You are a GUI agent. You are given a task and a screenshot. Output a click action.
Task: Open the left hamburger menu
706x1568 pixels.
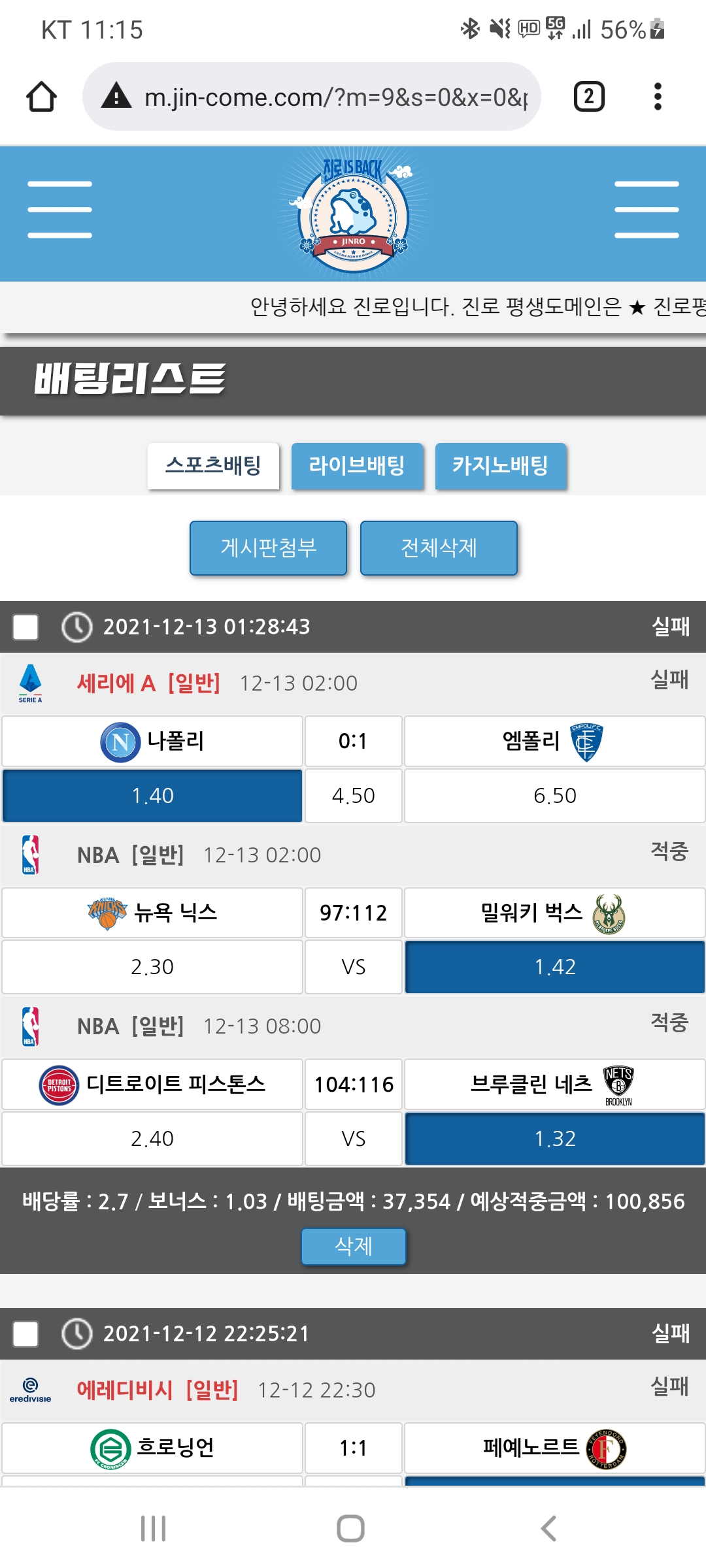point(59,210)
